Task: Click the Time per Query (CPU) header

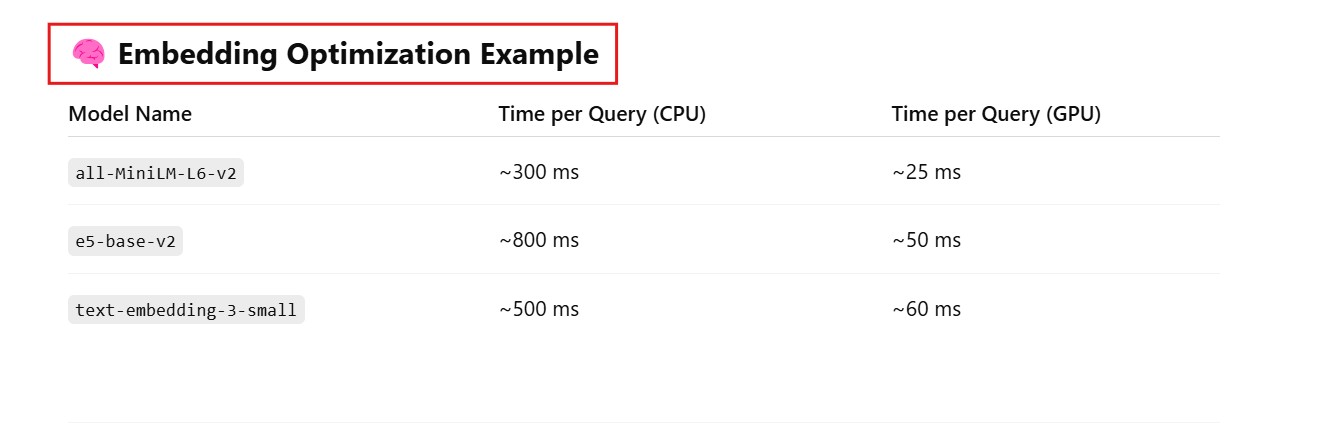Action: [x=602, y=114]
